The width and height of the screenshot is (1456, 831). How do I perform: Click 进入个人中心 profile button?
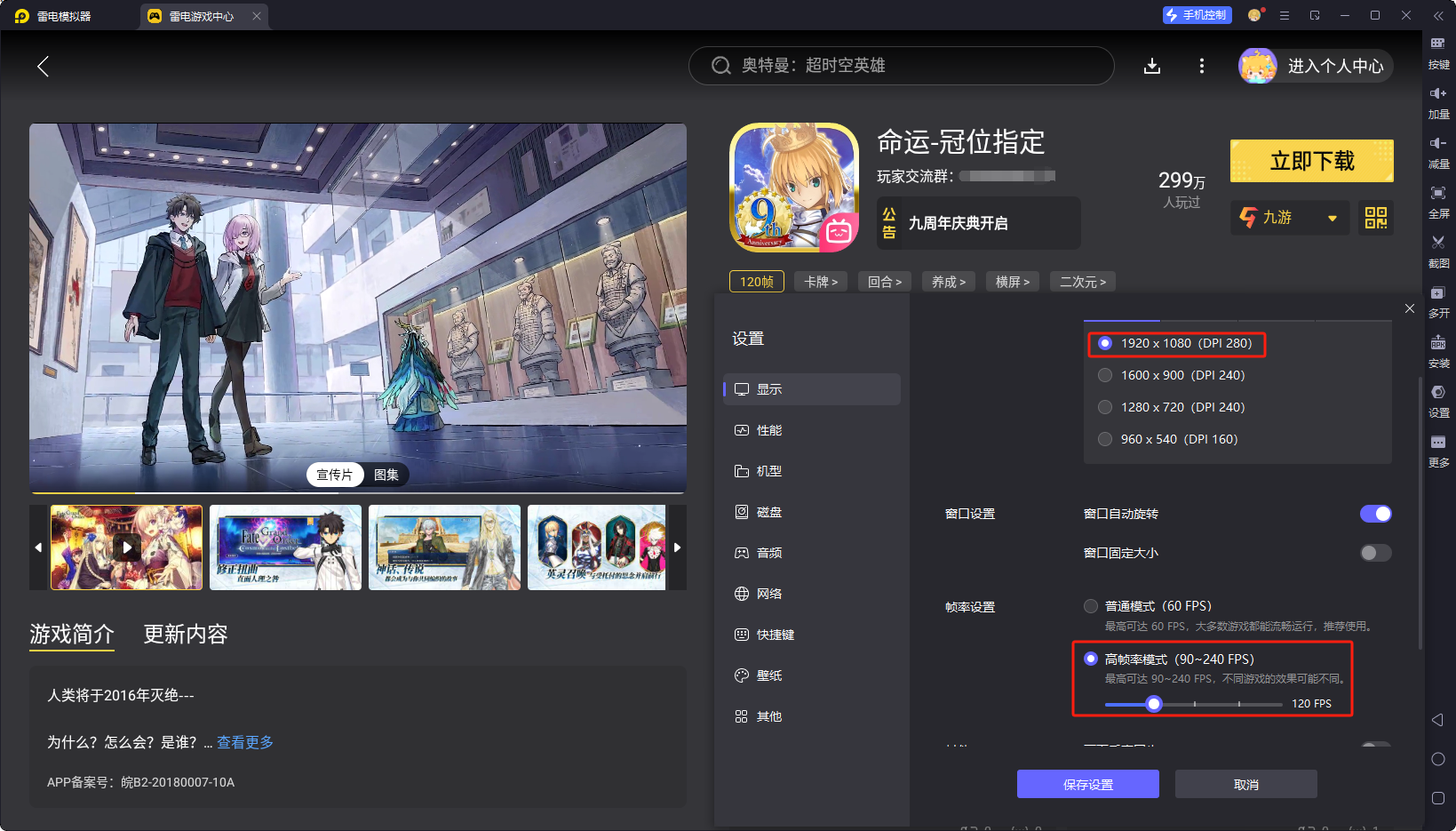(x=1316, y=66)
